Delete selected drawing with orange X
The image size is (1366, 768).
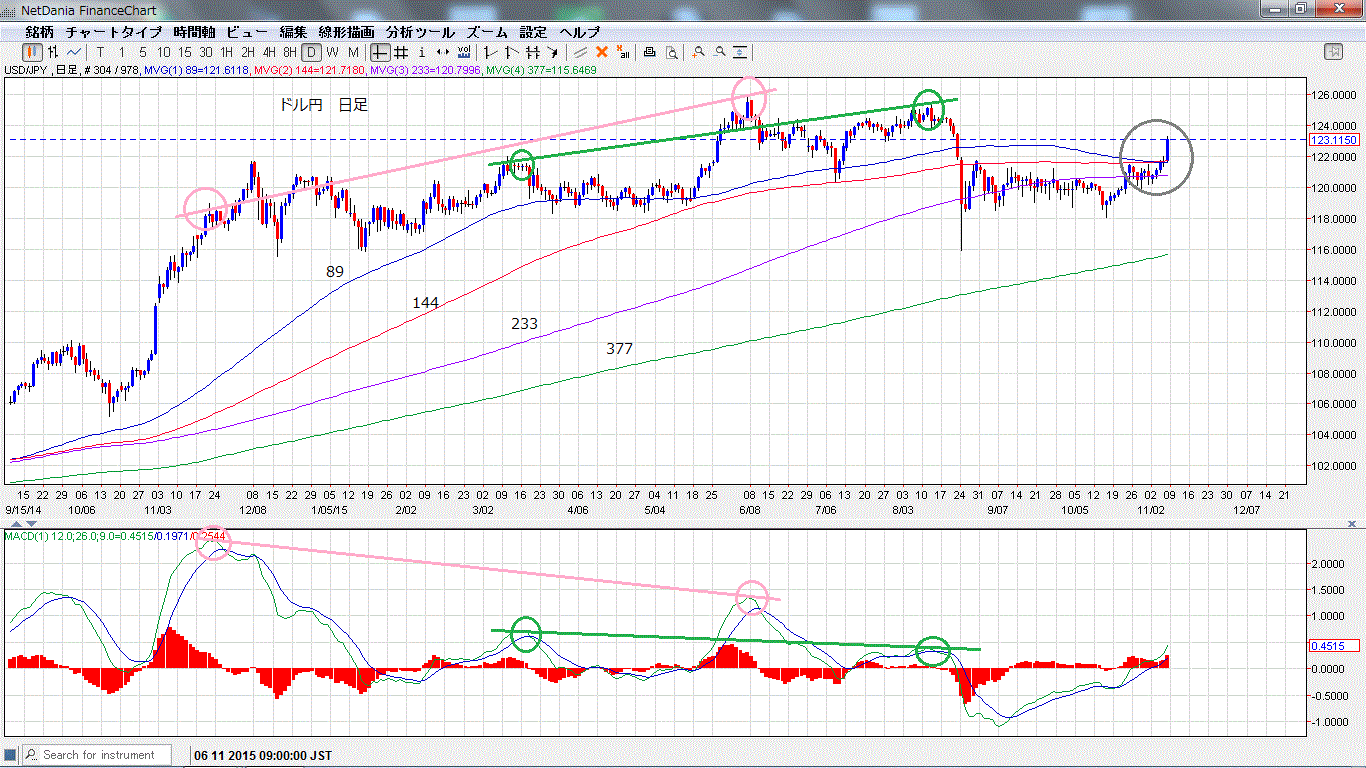click(x=601, y=52)
